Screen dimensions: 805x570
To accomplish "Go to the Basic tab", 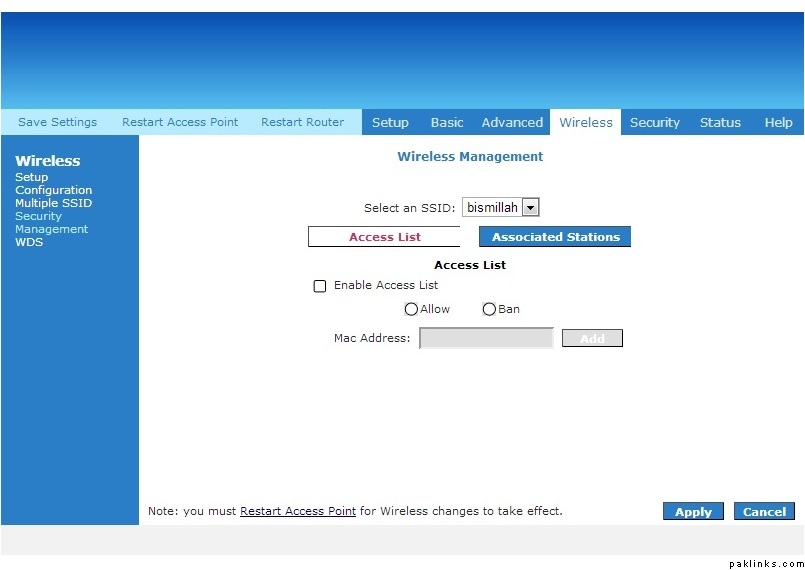I will pos(447,123).
